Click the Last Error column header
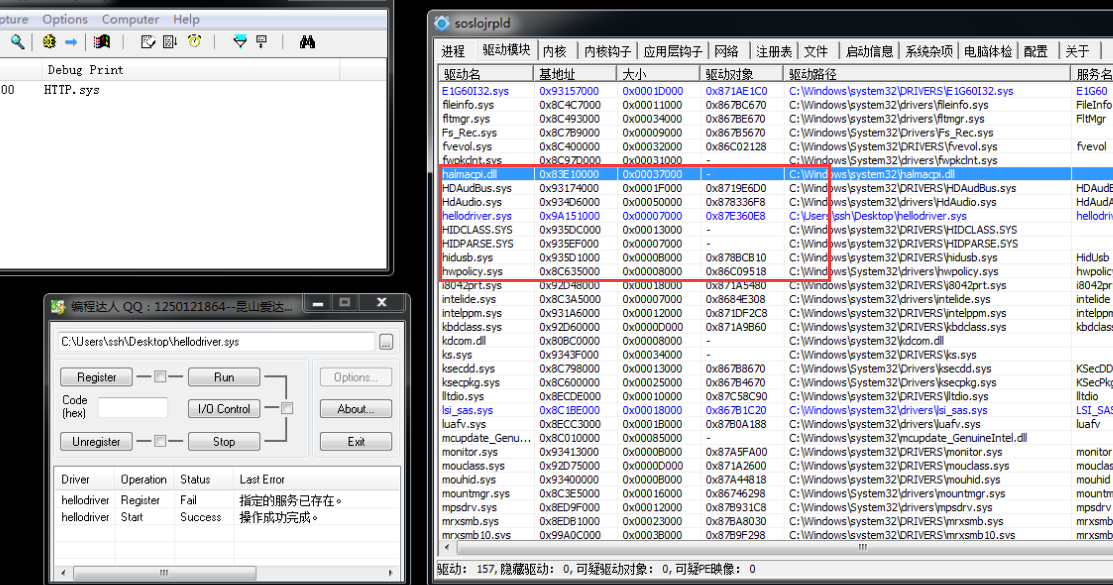1113x585 pixels. pos(317,479)
